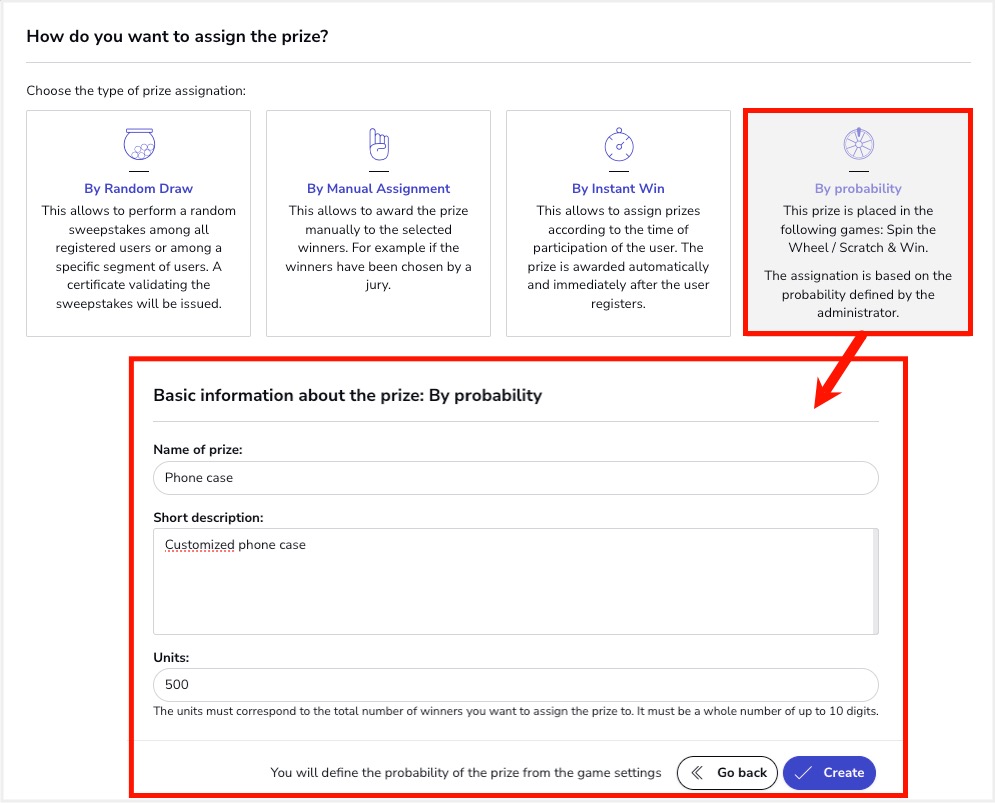
Task: Click the checkmark icon on Create
Action: (803, 773)
